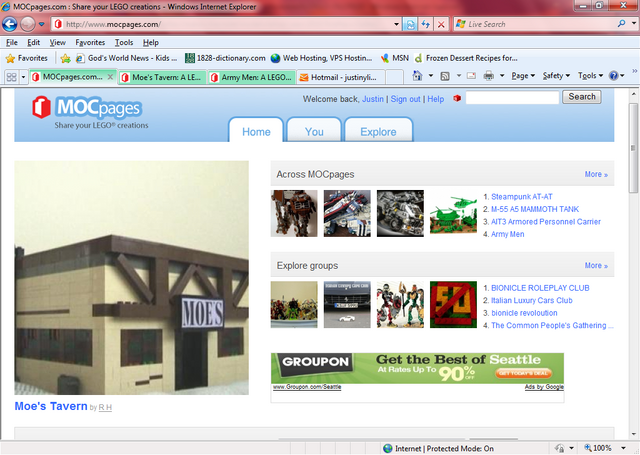Select the Explore site tab
This screenshot has width=640, height=455.
pyautogui.click(x=378, y=130)
